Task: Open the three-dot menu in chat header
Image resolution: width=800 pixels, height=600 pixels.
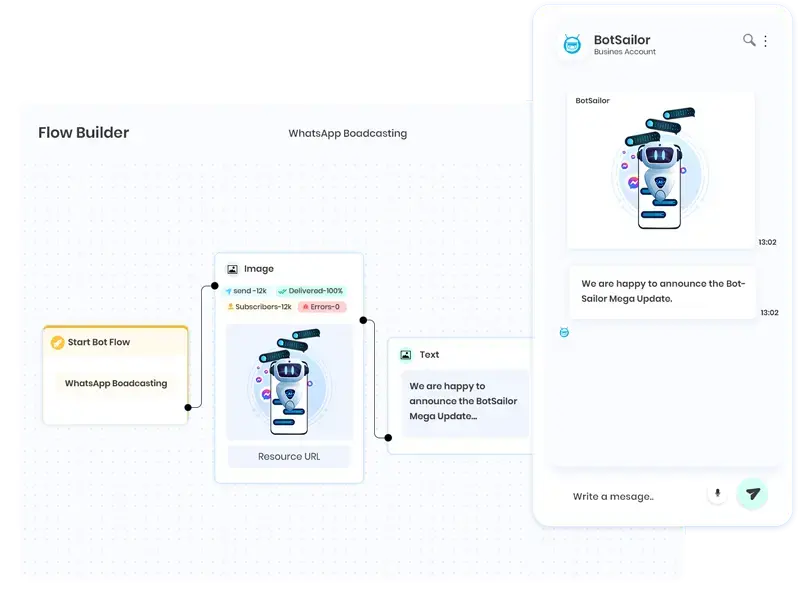Action: (x=765, y=41)
